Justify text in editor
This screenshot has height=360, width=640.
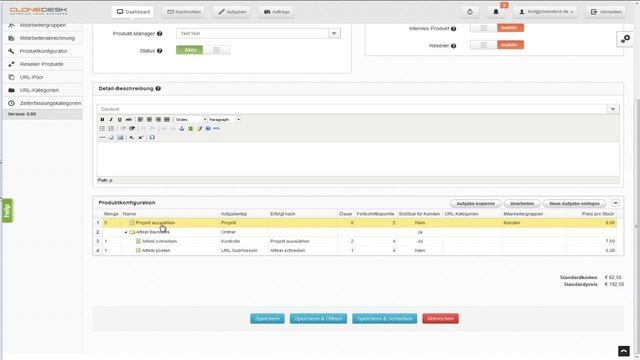[167, 120]
